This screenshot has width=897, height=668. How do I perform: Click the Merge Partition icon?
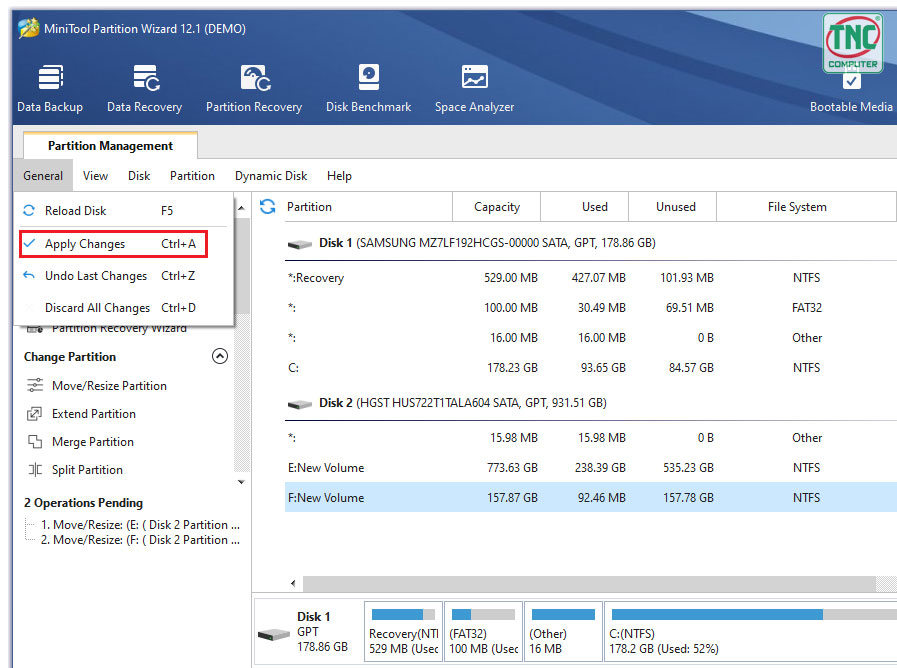[35, 442]
